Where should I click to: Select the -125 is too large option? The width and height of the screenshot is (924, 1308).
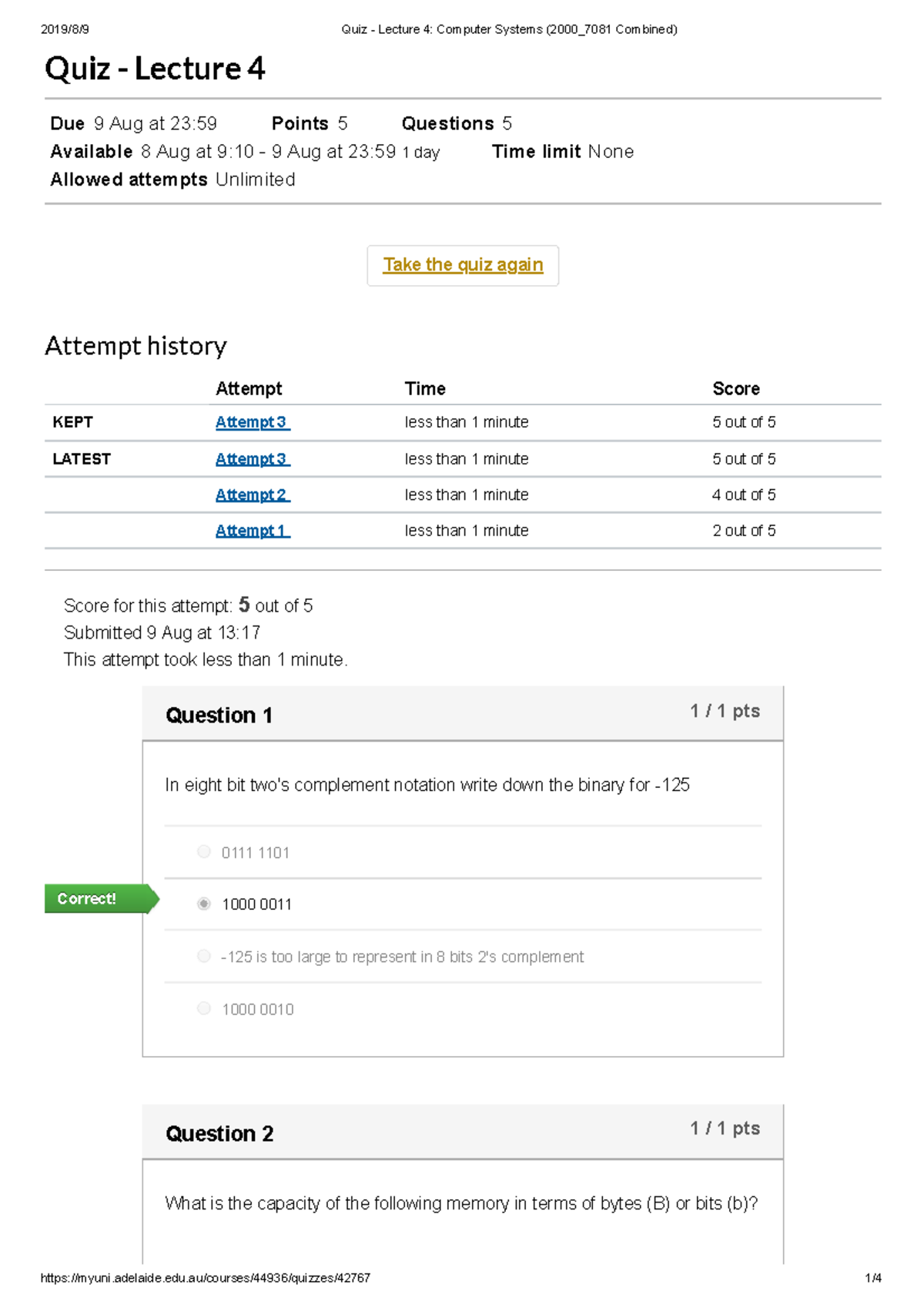coord(204,956)
